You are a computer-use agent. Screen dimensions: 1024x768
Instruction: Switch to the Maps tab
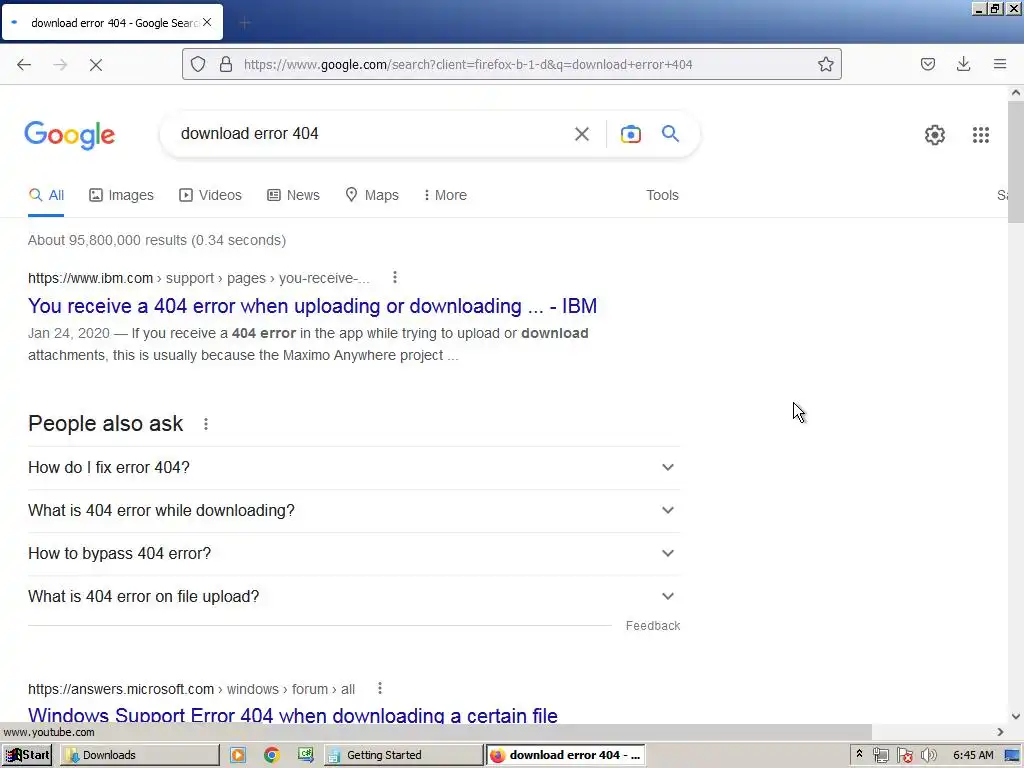tap(372, 195)
